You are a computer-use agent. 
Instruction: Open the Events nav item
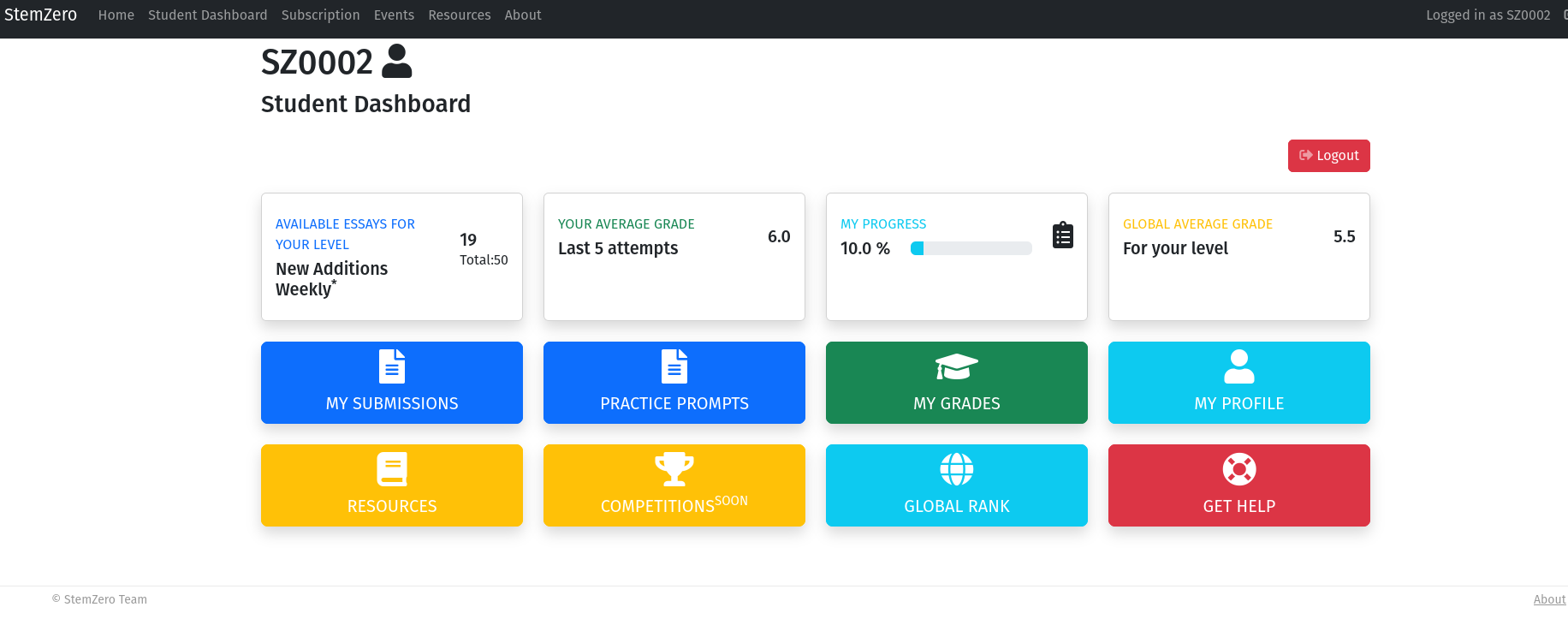pyautogui.click(x=394, y=15)
